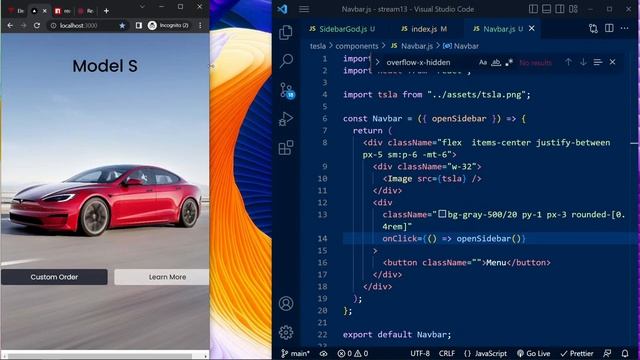
Task: Toggle primary side bar layout icon
Action: click(x=533, y=9)
